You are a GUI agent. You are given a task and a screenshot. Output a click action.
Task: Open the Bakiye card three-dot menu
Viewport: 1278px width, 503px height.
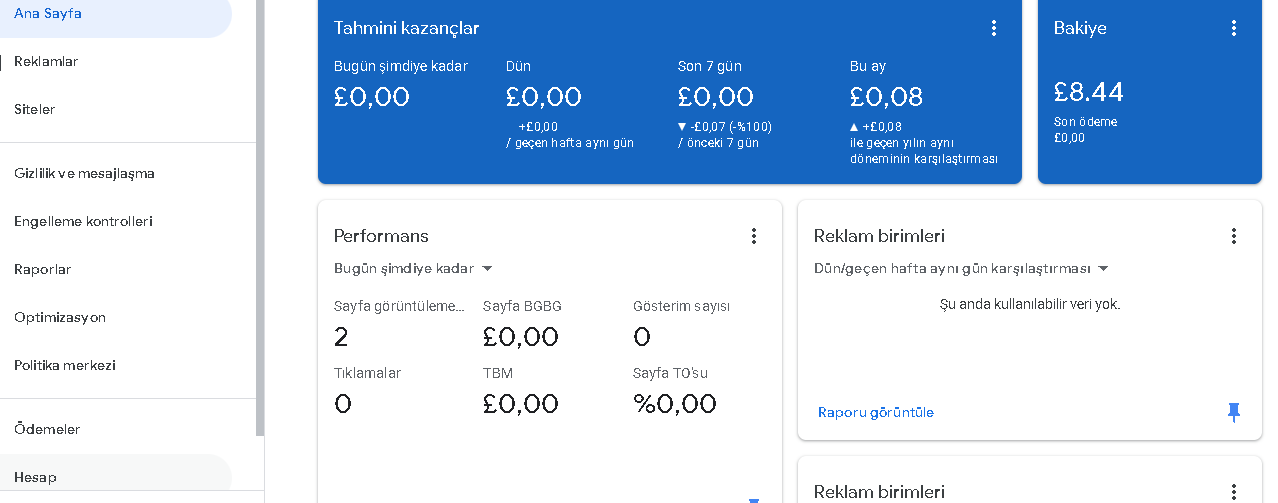coord(1233,28)
